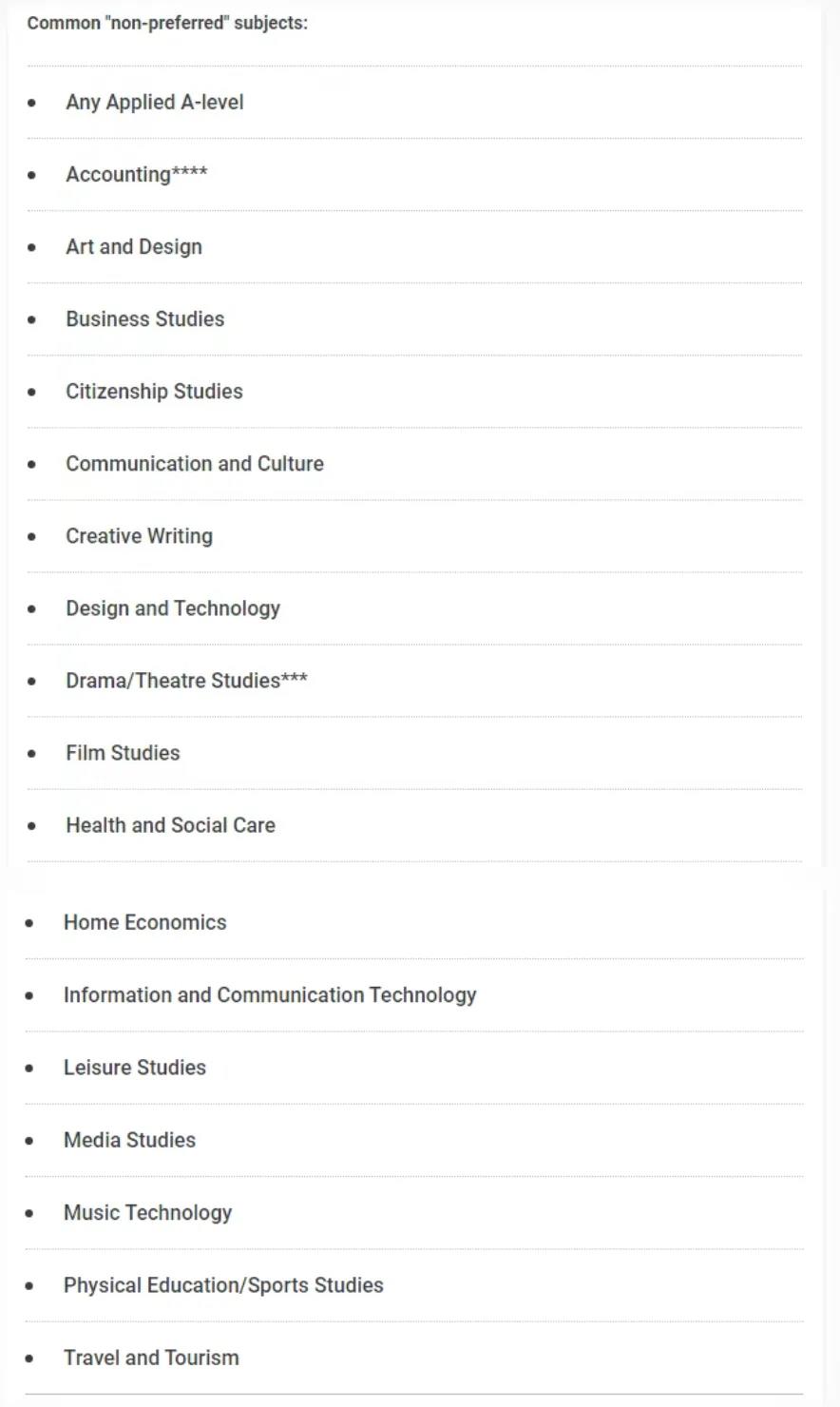This screenshot has width=840, height=1407.
Task: Click the 'Common non-preferred subjects' heading
Action: point(167,23)
